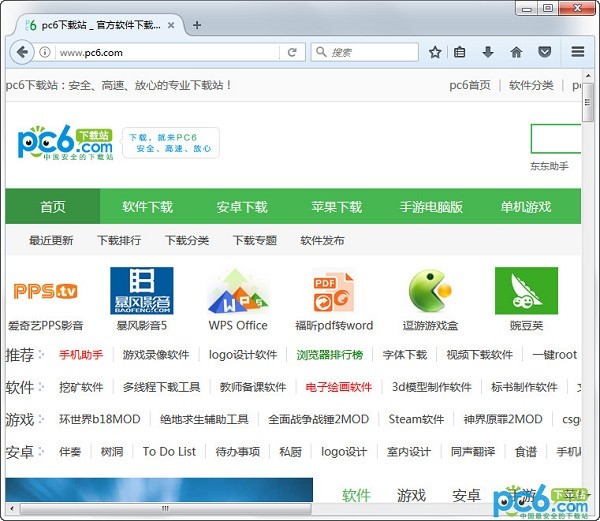Open the 逗游游戏盒 app icon

(430, 291)
